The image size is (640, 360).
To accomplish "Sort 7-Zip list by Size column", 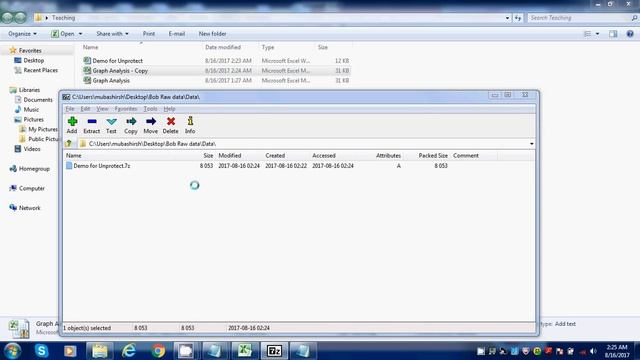I will [208, 156].
